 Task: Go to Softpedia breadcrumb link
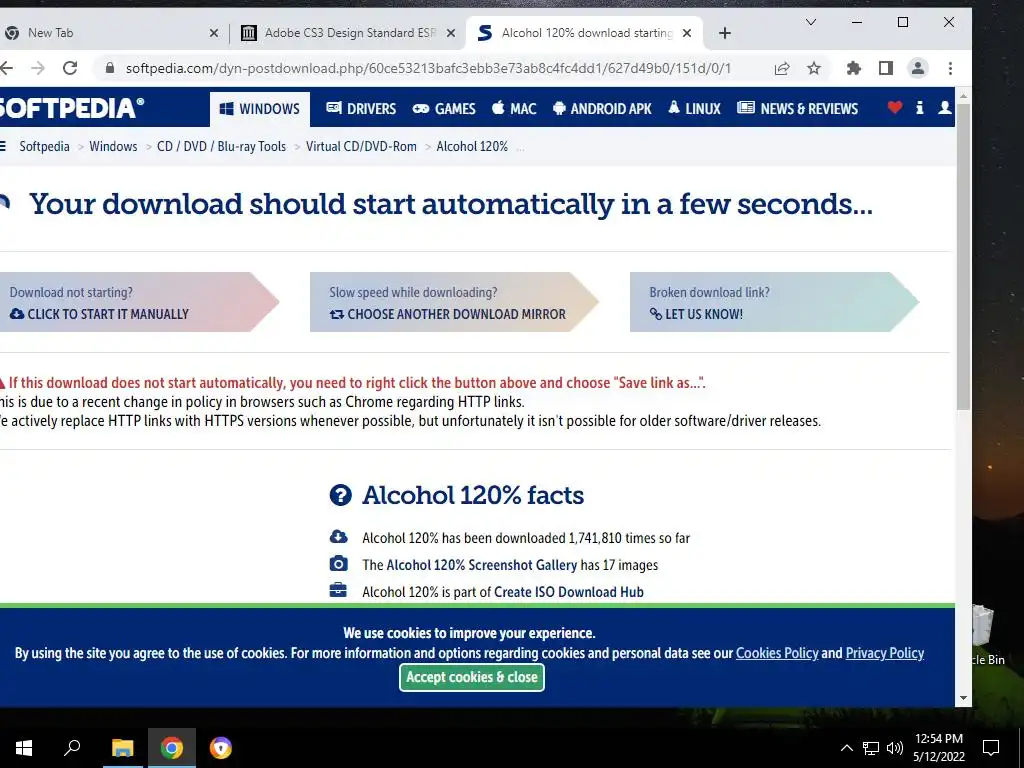click(44, 146)
